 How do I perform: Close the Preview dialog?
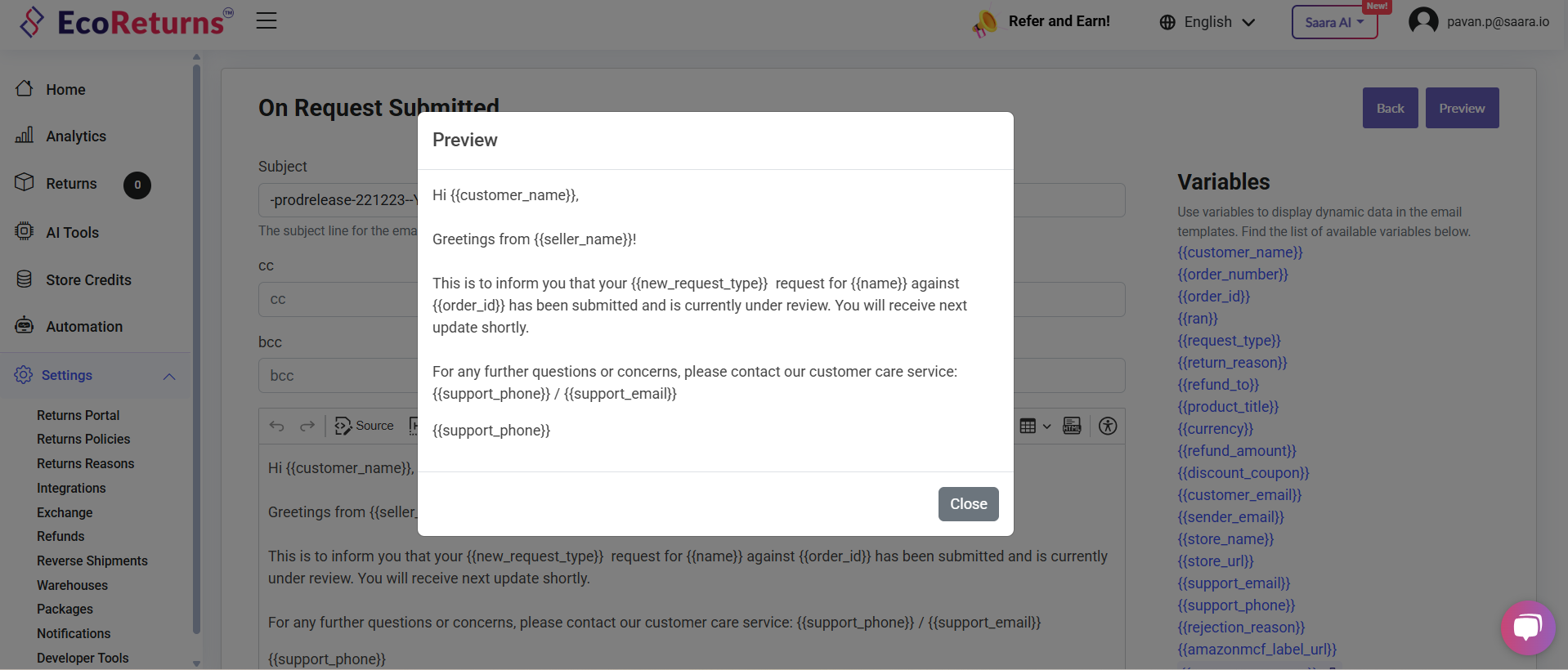968,504
